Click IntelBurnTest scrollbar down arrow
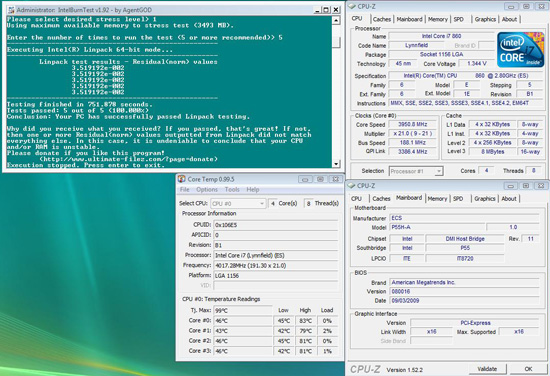Image resolution: width=550 pixels, height=376 pixels. point(336,164)
